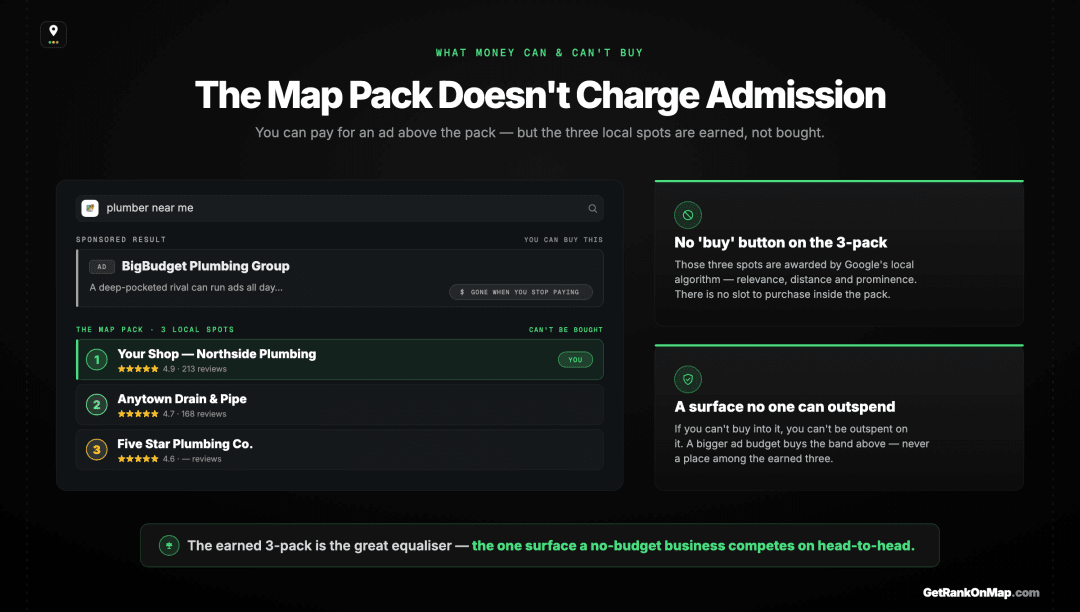Click the green scale icon in bottom banner

(169, 545)
